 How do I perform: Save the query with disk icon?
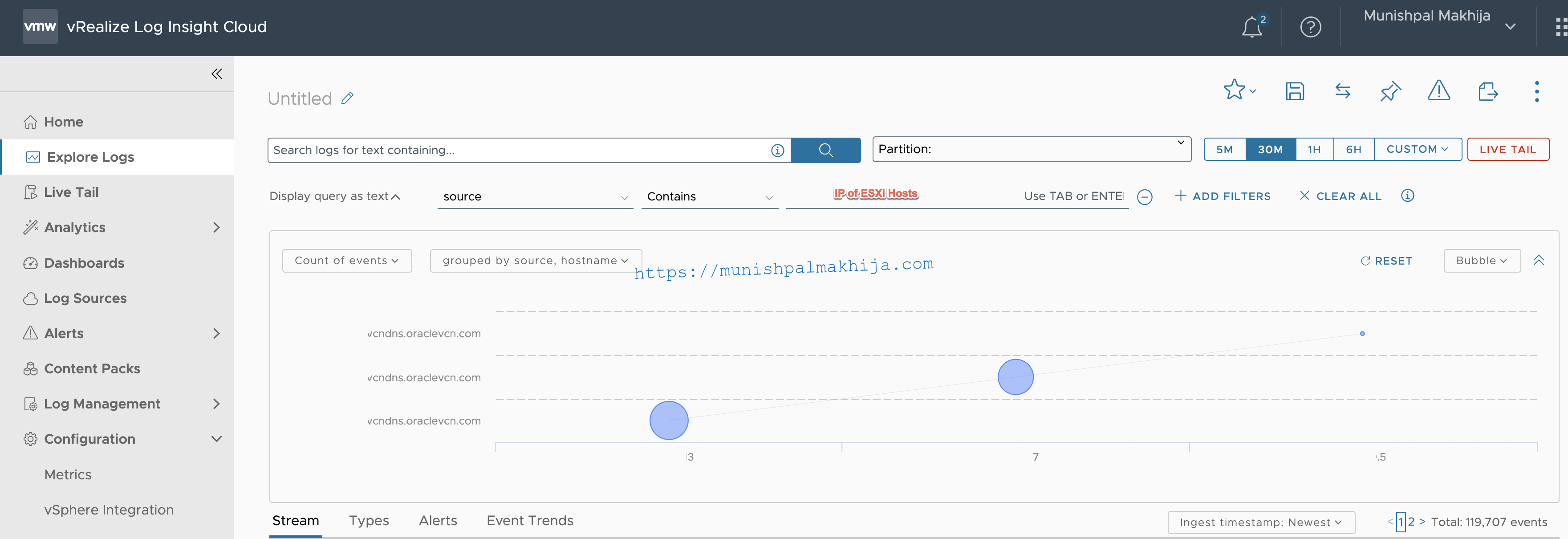1295,91
